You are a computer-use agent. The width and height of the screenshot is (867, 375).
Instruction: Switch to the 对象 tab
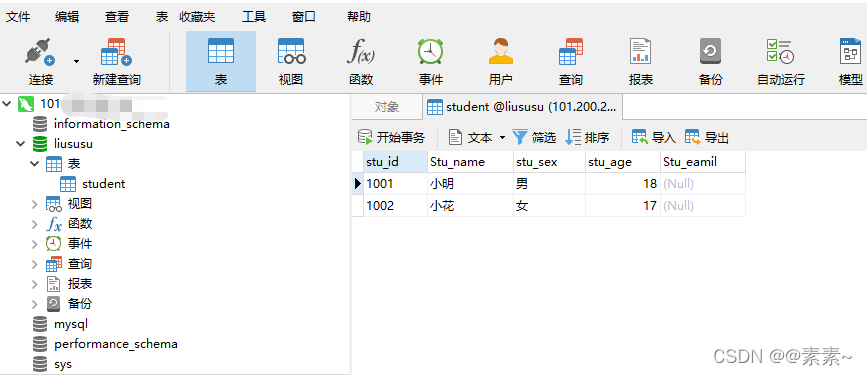(387, 107)
